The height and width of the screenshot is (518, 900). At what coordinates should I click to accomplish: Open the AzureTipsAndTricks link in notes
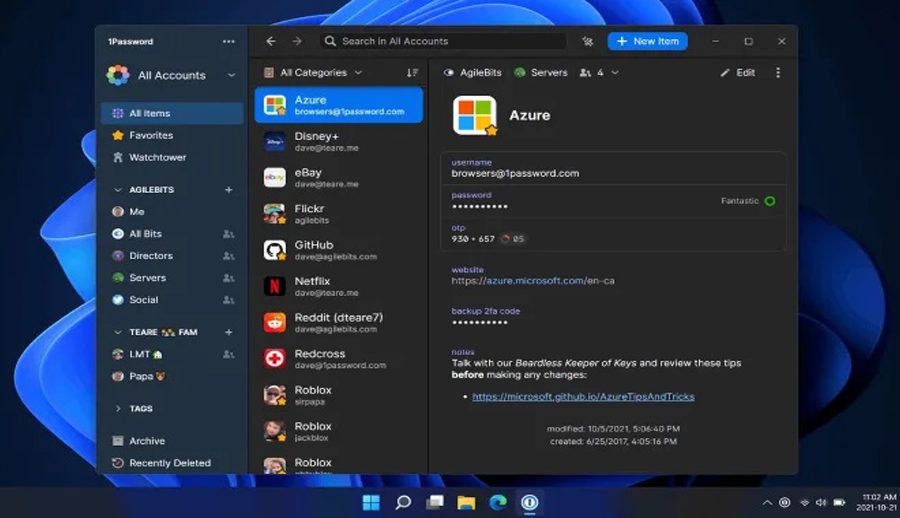coord(583,397)
